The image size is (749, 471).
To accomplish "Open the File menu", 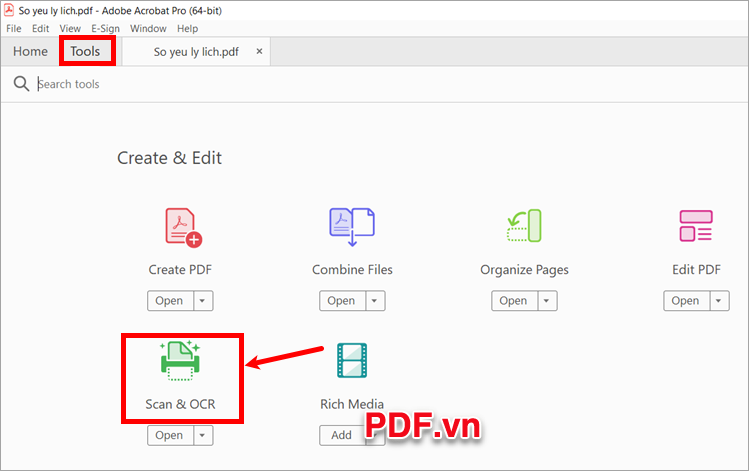I will (14, 29).
